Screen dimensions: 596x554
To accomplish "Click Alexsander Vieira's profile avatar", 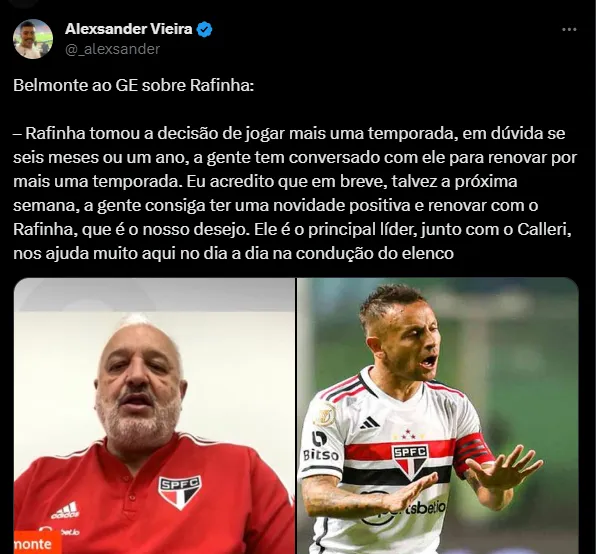I will [x=33, y=39].
